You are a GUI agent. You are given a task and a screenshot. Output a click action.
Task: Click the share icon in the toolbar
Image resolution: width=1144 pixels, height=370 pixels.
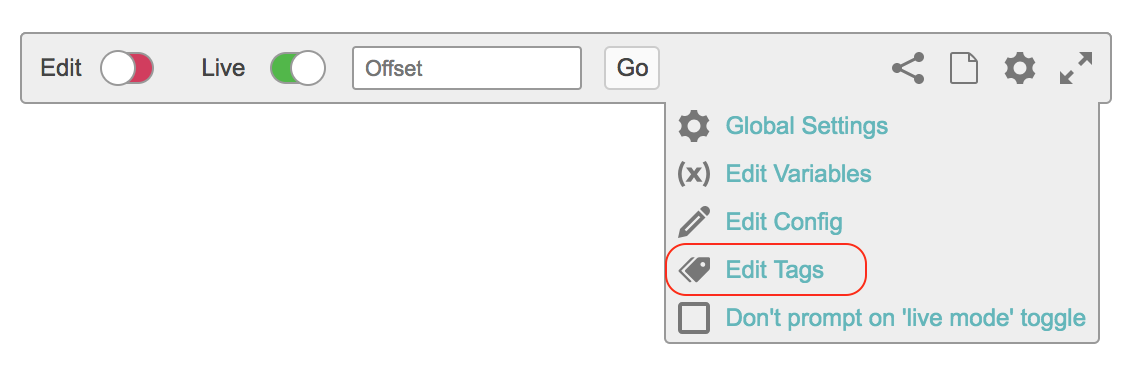tap(908, 68)
